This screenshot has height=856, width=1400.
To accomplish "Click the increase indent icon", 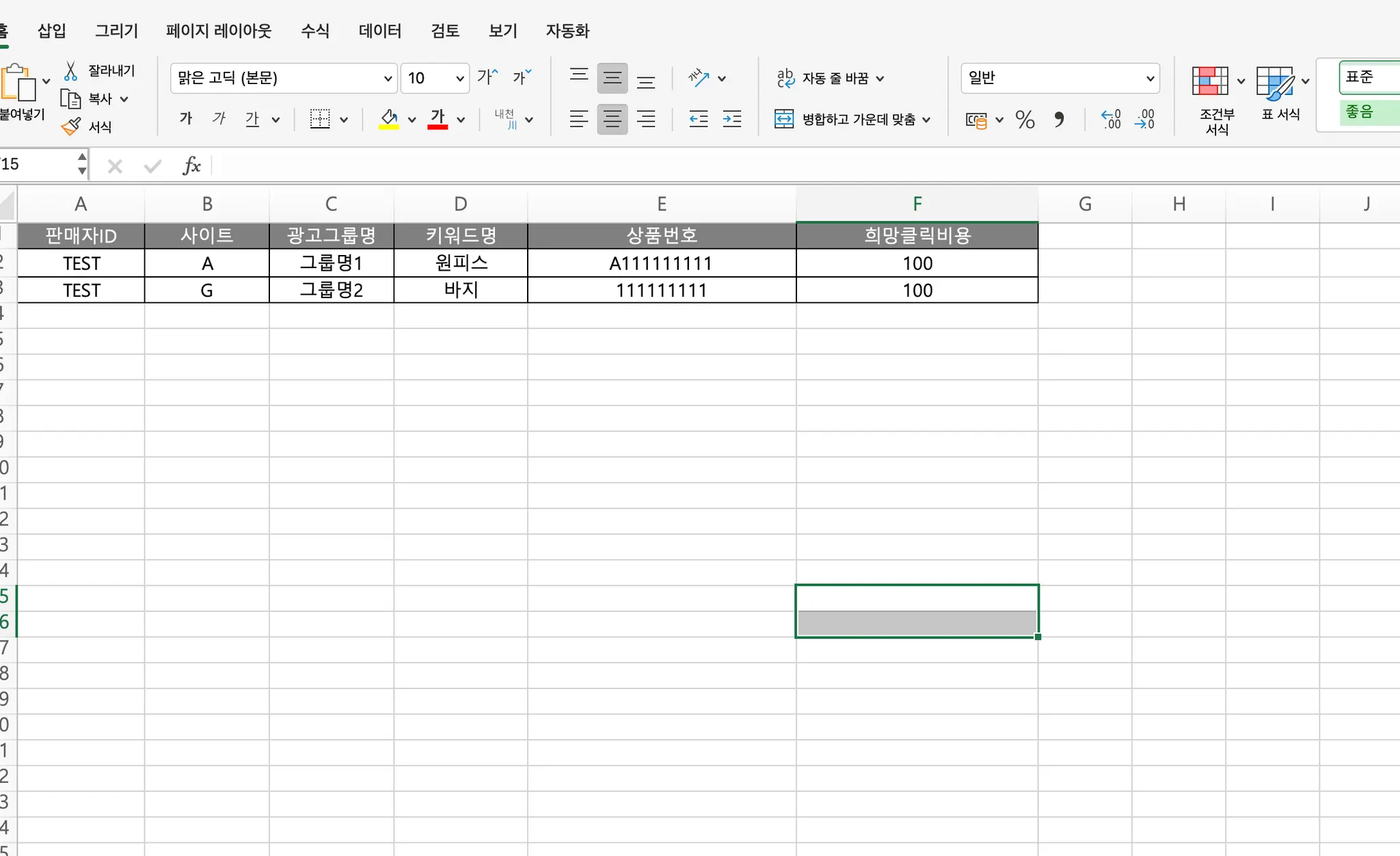I will click(732, 120).
